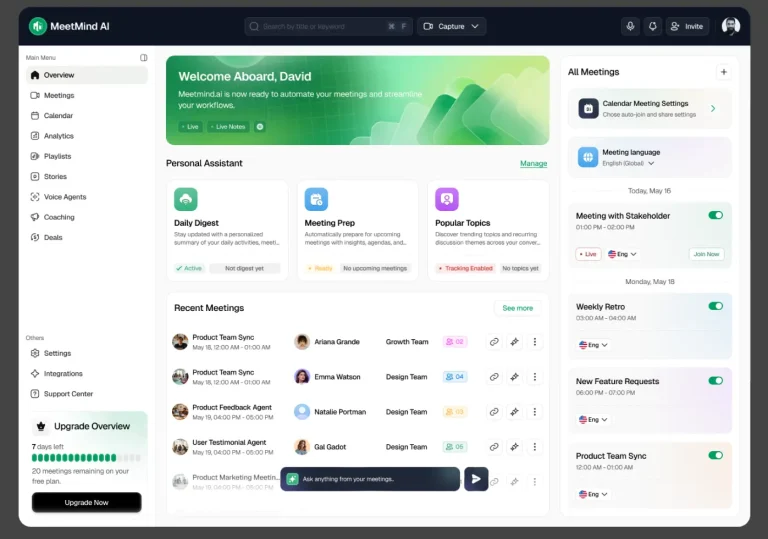This screenshot has width=768, height=539.
Task: Click Join Now on Meeting with Stakeholder
Action: 706,254
